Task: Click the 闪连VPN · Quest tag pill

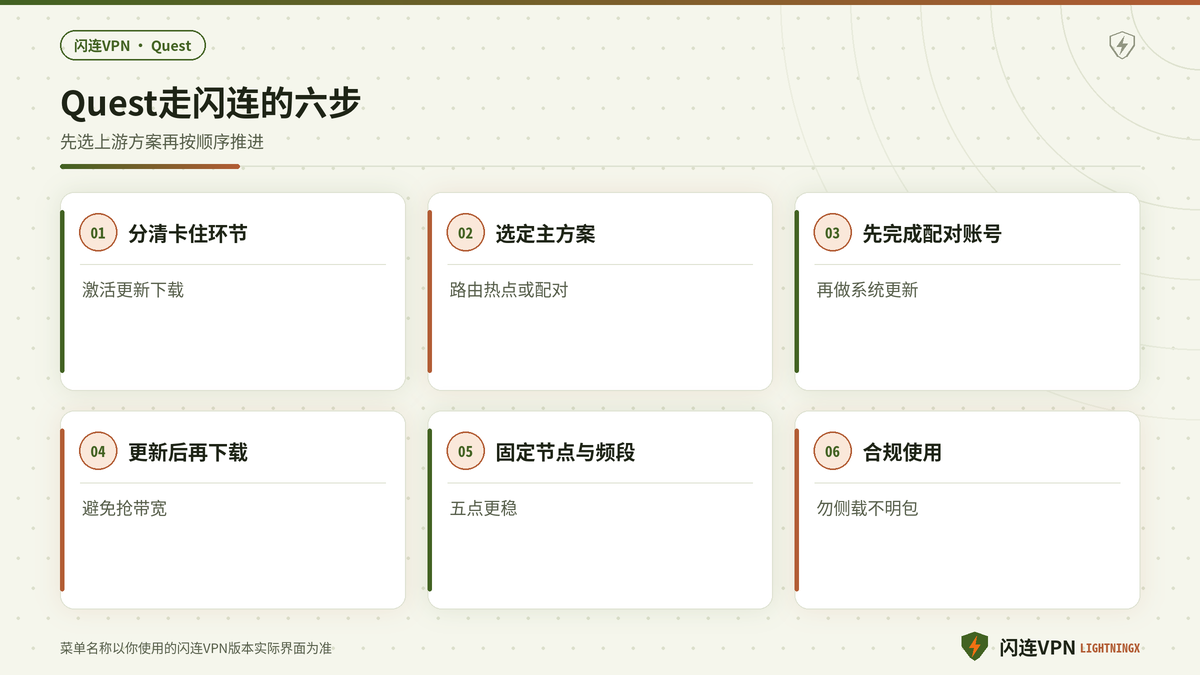Action: point(133,45)
